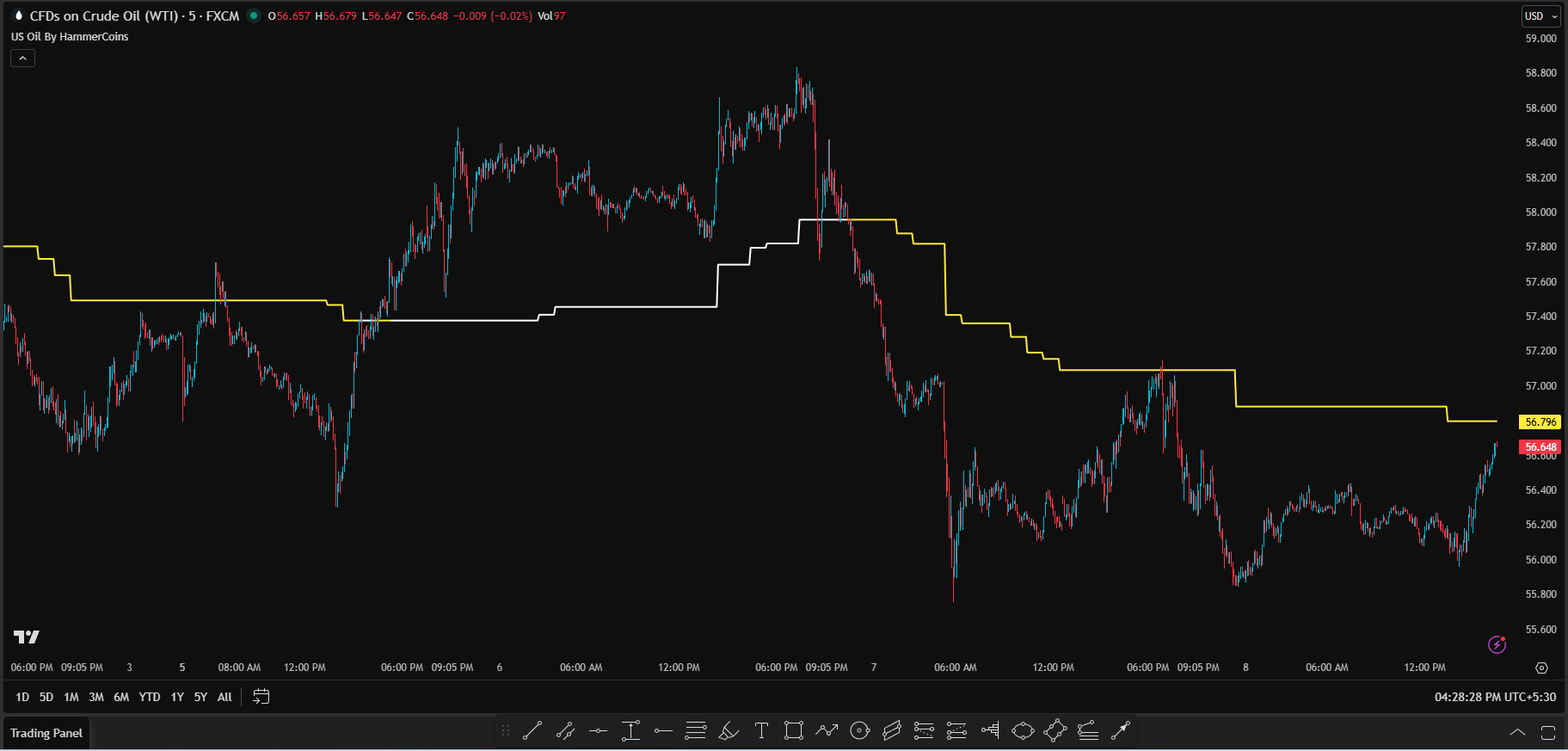The height and width of the screenshot is (751, 1568).
Task: Select the trend line drawing tool
Action: (532, 731)
